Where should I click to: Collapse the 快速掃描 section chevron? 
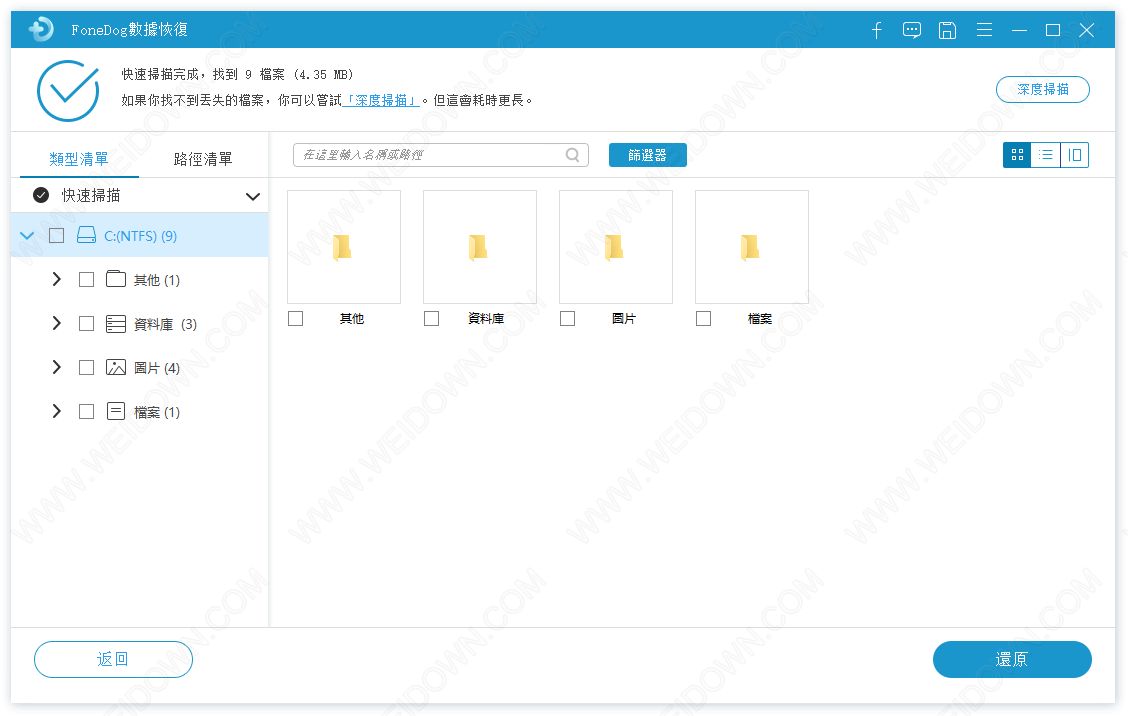click(x=253, y=196)
